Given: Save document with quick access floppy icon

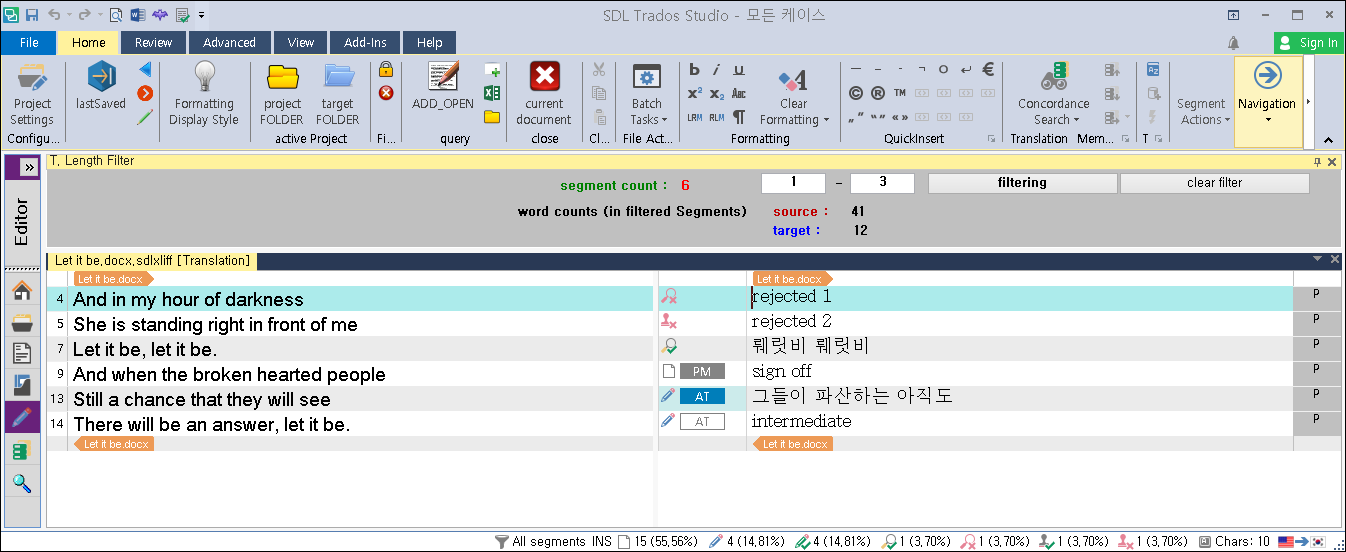Looking at the screenshot, I should 32,15.
